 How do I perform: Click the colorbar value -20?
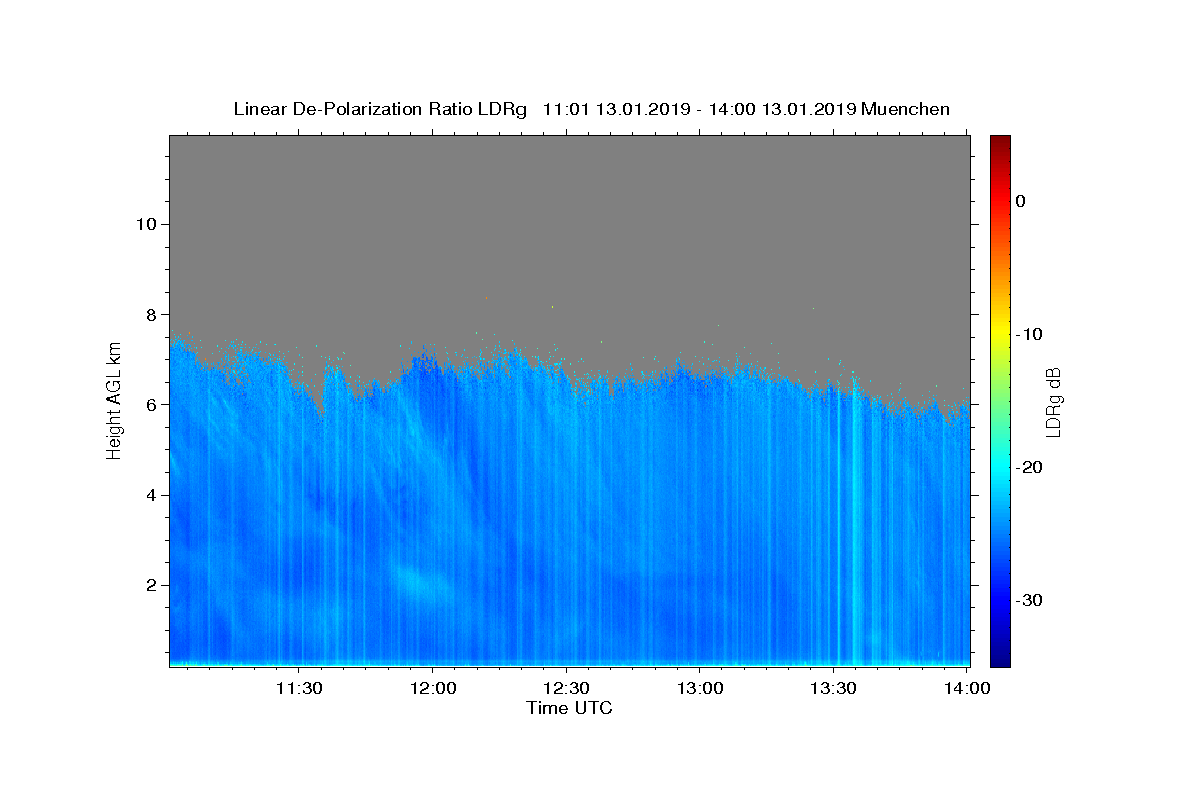click(x=1029, y=467)
